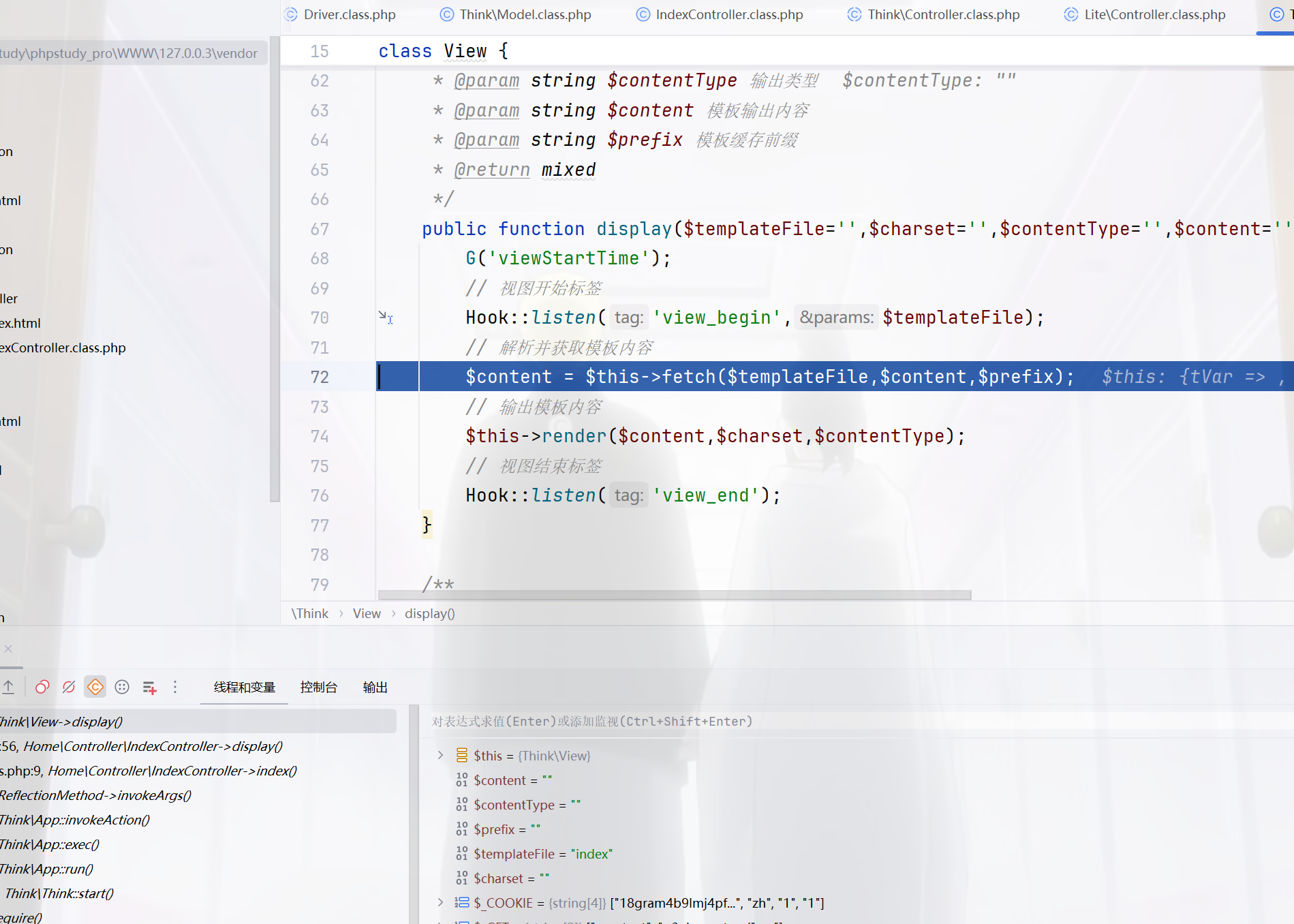Click the four-dot circle icon in debug toolbar
This screenshot has height=924, width=1294.
pos(122,687)
